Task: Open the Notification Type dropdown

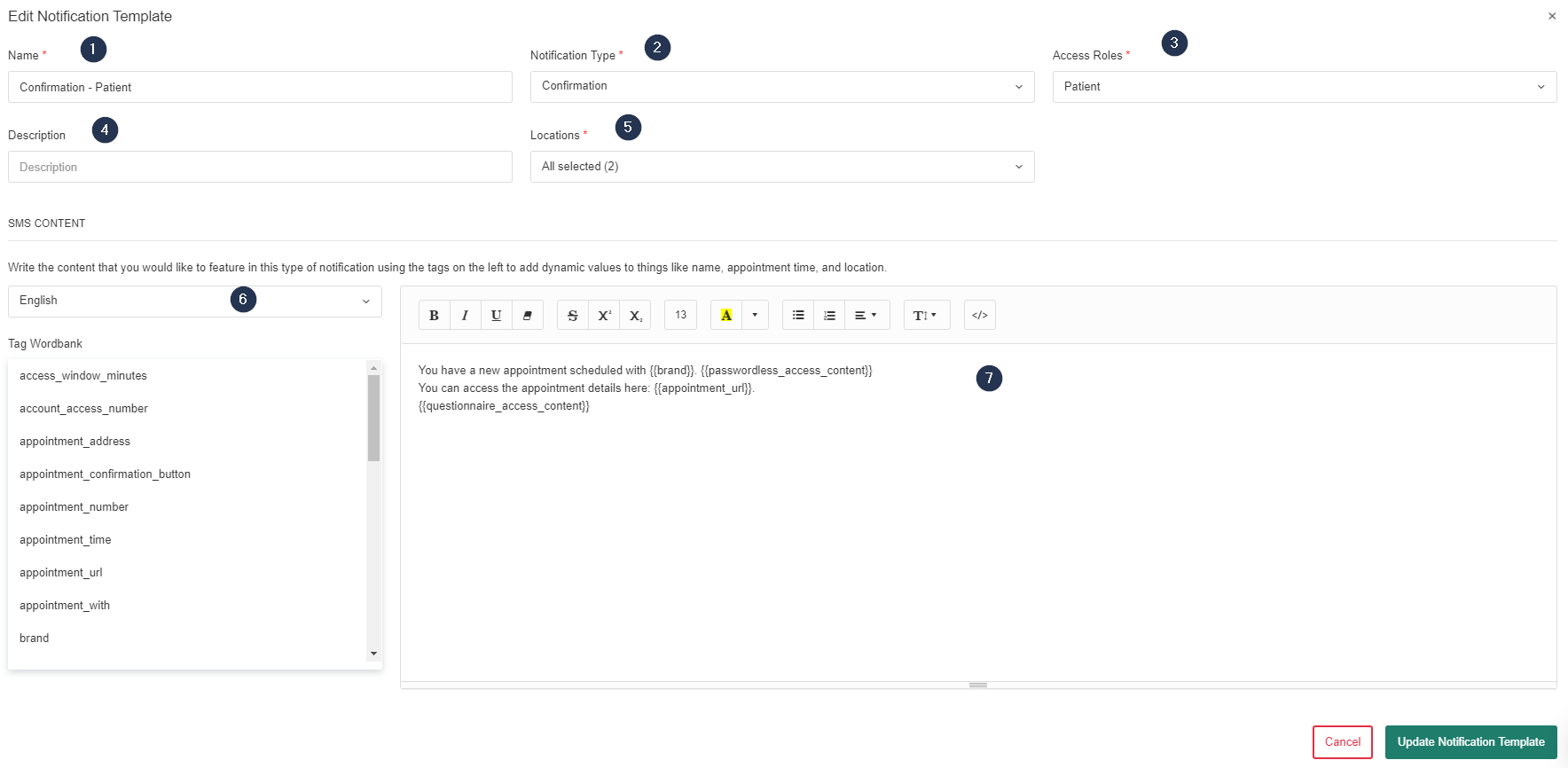Action: [782, 86]
